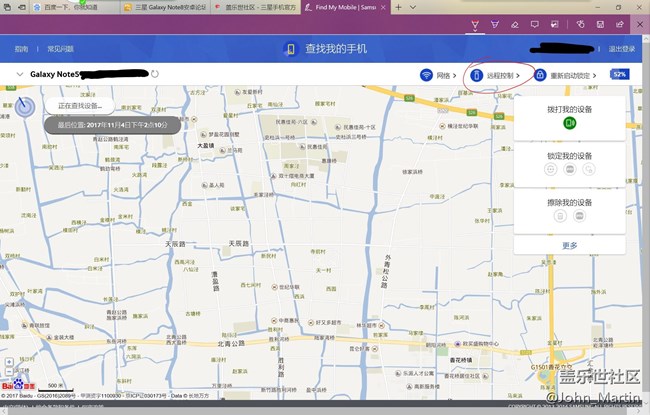The image size is (650, 415).
Task: Refresh the Galaxy Note device location
Action: [155, 74]
